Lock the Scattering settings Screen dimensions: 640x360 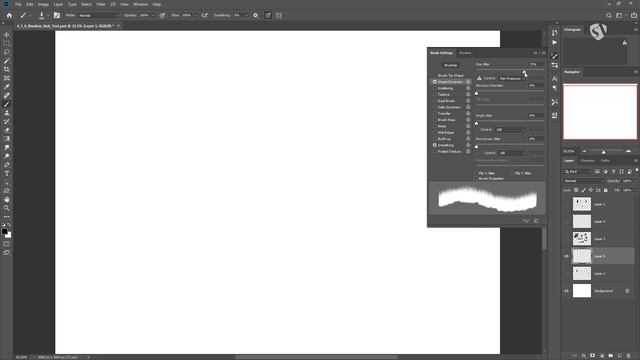[x=468, y=88]
